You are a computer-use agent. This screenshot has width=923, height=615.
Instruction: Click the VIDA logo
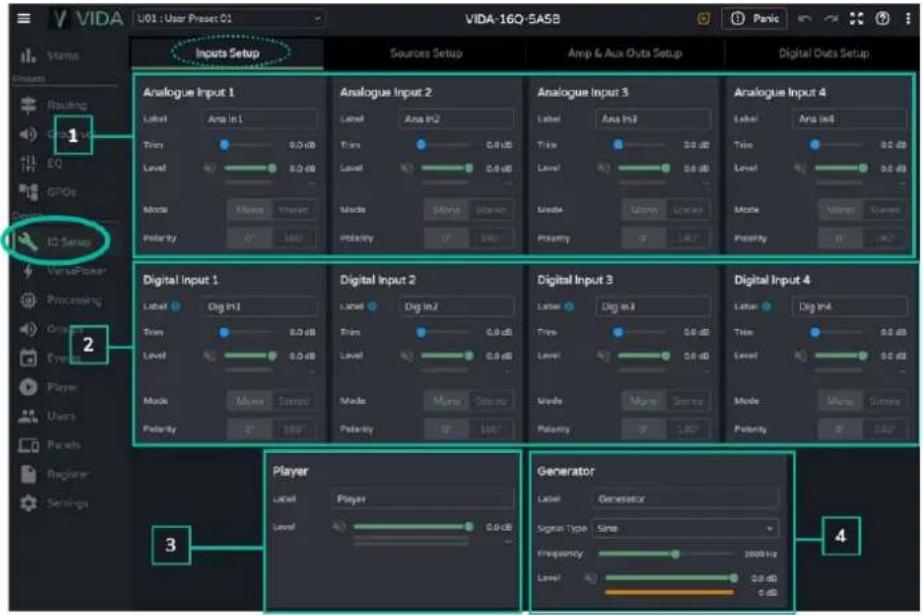(88, 19)
